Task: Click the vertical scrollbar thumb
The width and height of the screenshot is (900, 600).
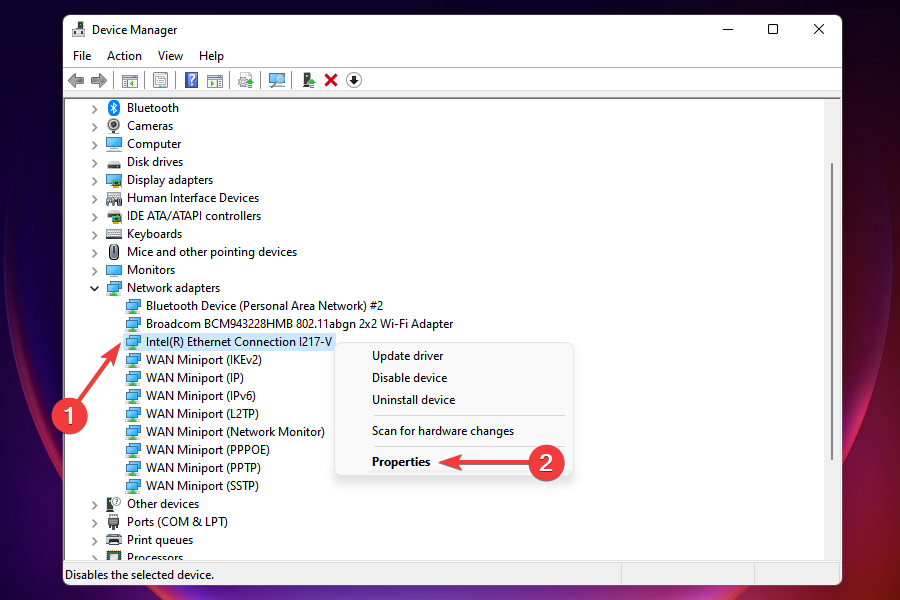Action: coord(832,311)
